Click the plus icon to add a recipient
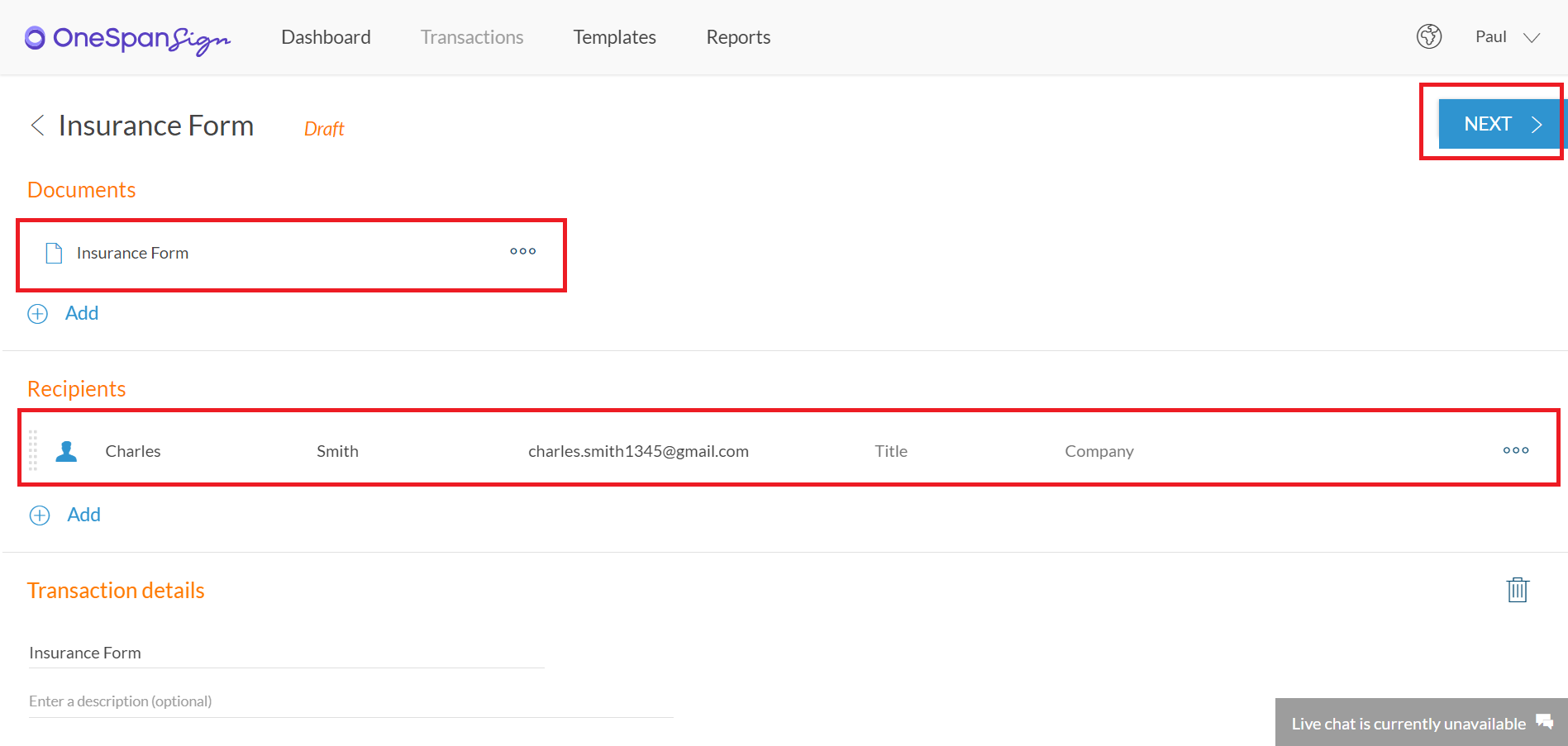The width and height of the screenshot is (1568, 746). pyautogui.click(x=39, y=514)
